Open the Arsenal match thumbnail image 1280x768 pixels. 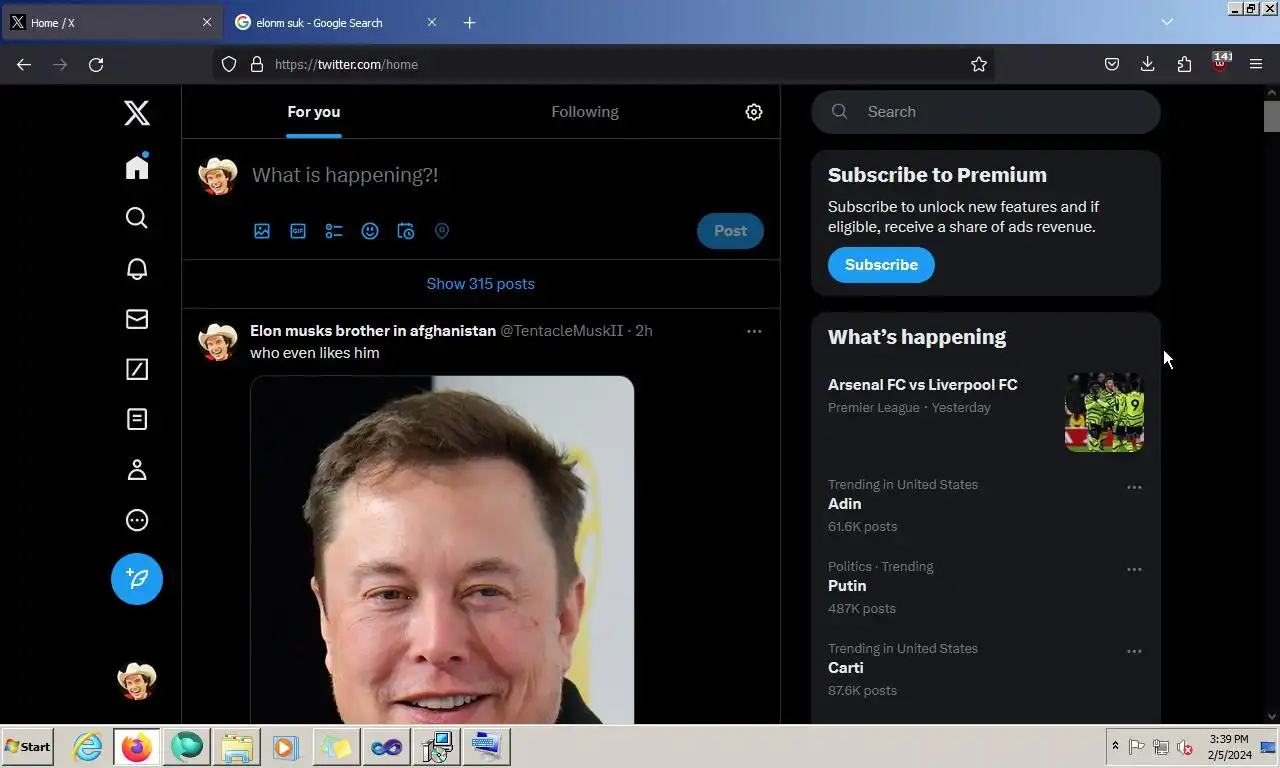coord(1104,412)
